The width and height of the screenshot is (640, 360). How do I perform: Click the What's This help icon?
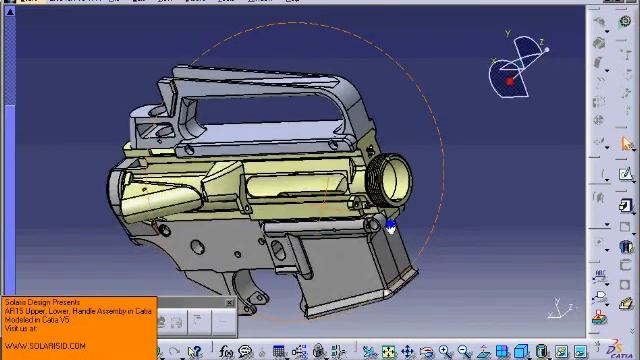point(195,351)
